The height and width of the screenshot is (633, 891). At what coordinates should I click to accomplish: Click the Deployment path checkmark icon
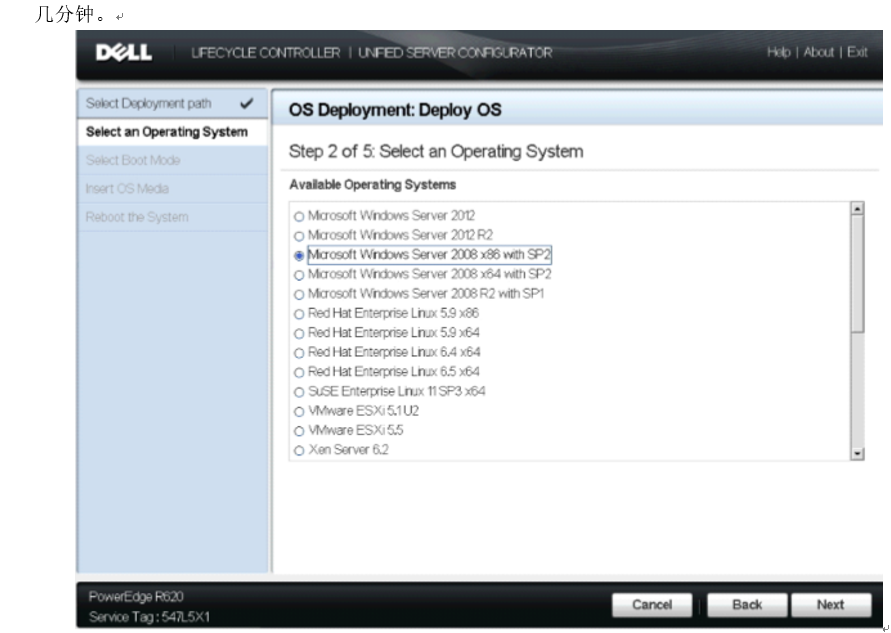(x=247, y=103)
